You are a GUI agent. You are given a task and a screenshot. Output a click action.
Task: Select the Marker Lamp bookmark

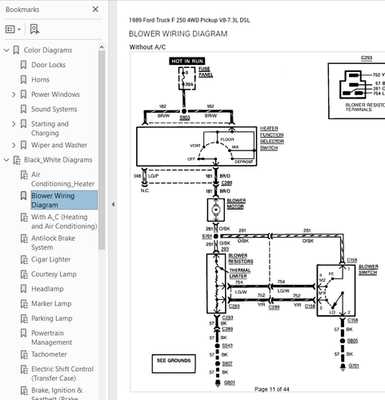(x=51, y=304)
